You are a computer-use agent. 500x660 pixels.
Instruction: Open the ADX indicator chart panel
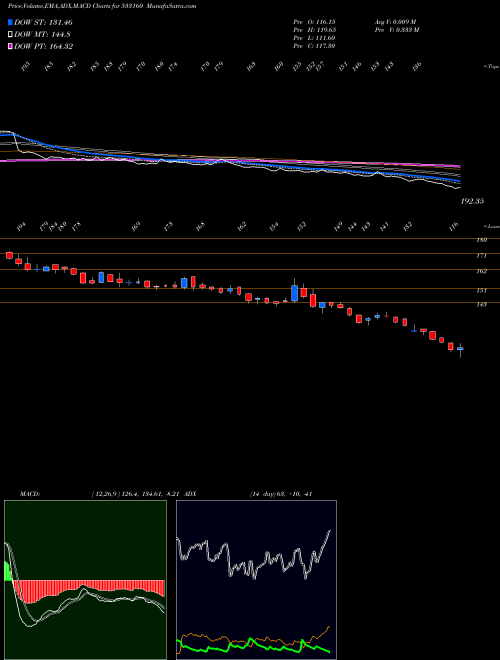(256, 580)
